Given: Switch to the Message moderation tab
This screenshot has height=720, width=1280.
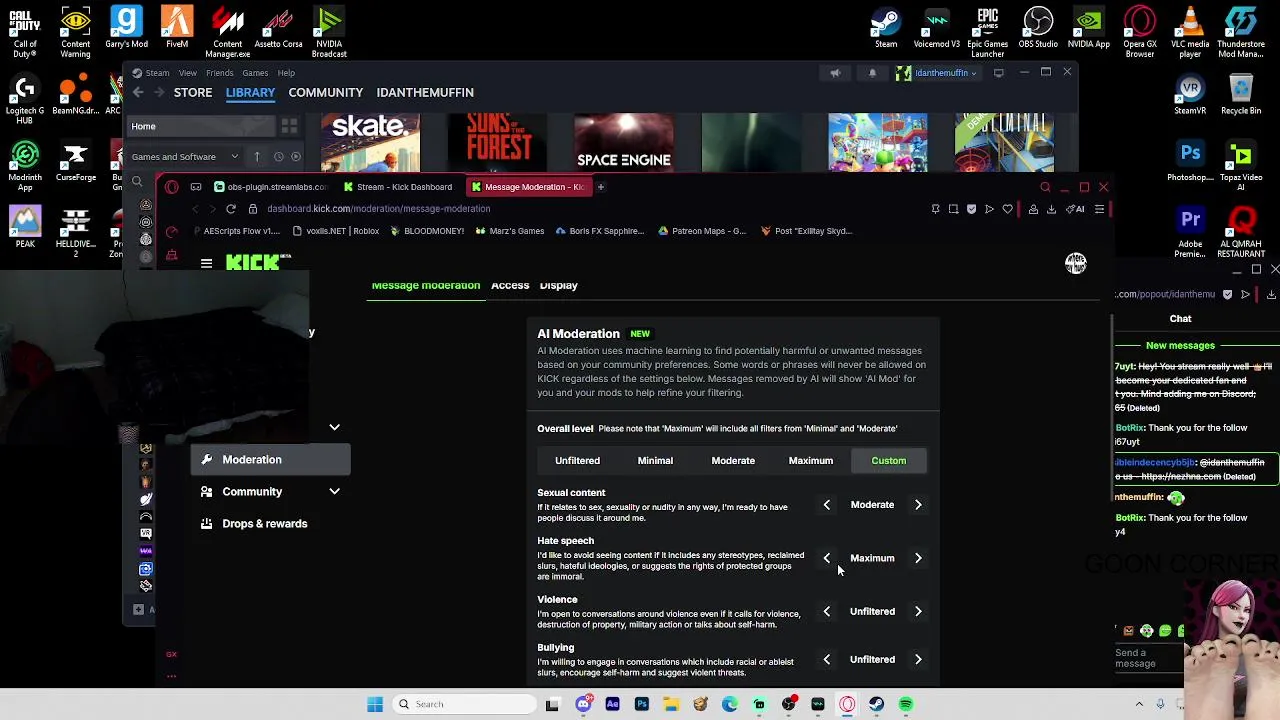Looking at the screenshot, I should [426, 286].
